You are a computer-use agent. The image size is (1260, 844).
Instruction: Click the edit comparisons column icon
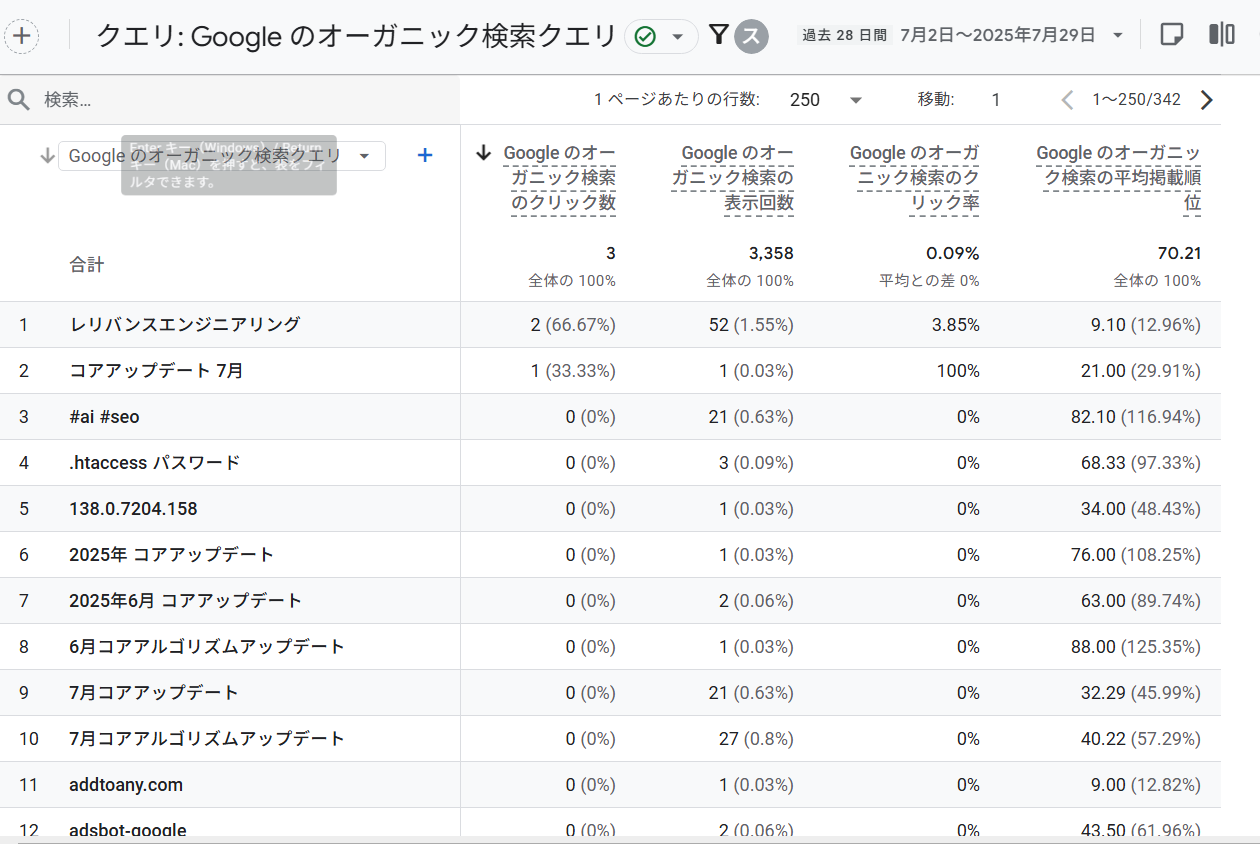coord(1221,35)
